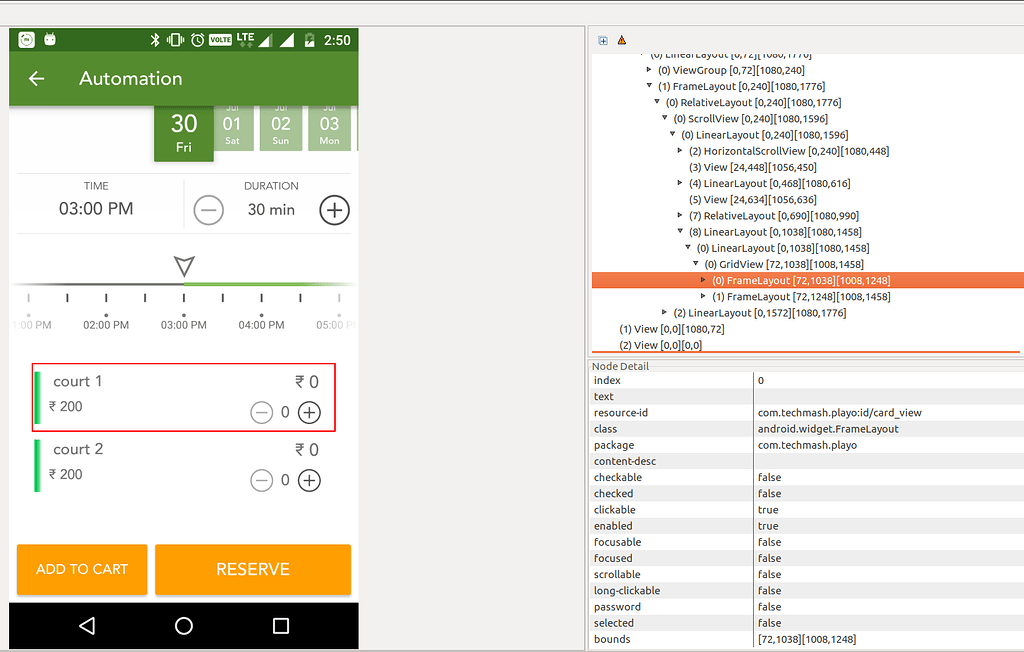Tap the minus stepper next to court 2
Viewport: 1024px width, 652px height.
262,480
